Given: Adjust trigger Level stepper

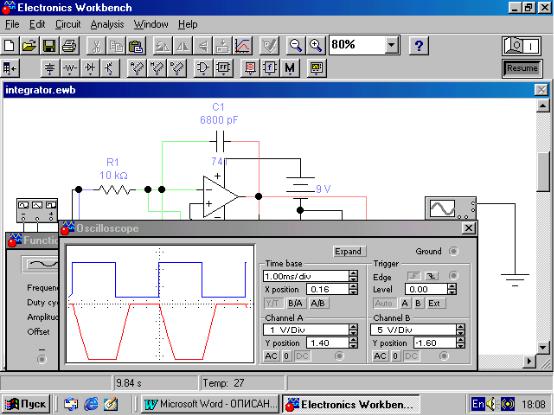Looking at the screenshot, I should (x=452, y=289).
